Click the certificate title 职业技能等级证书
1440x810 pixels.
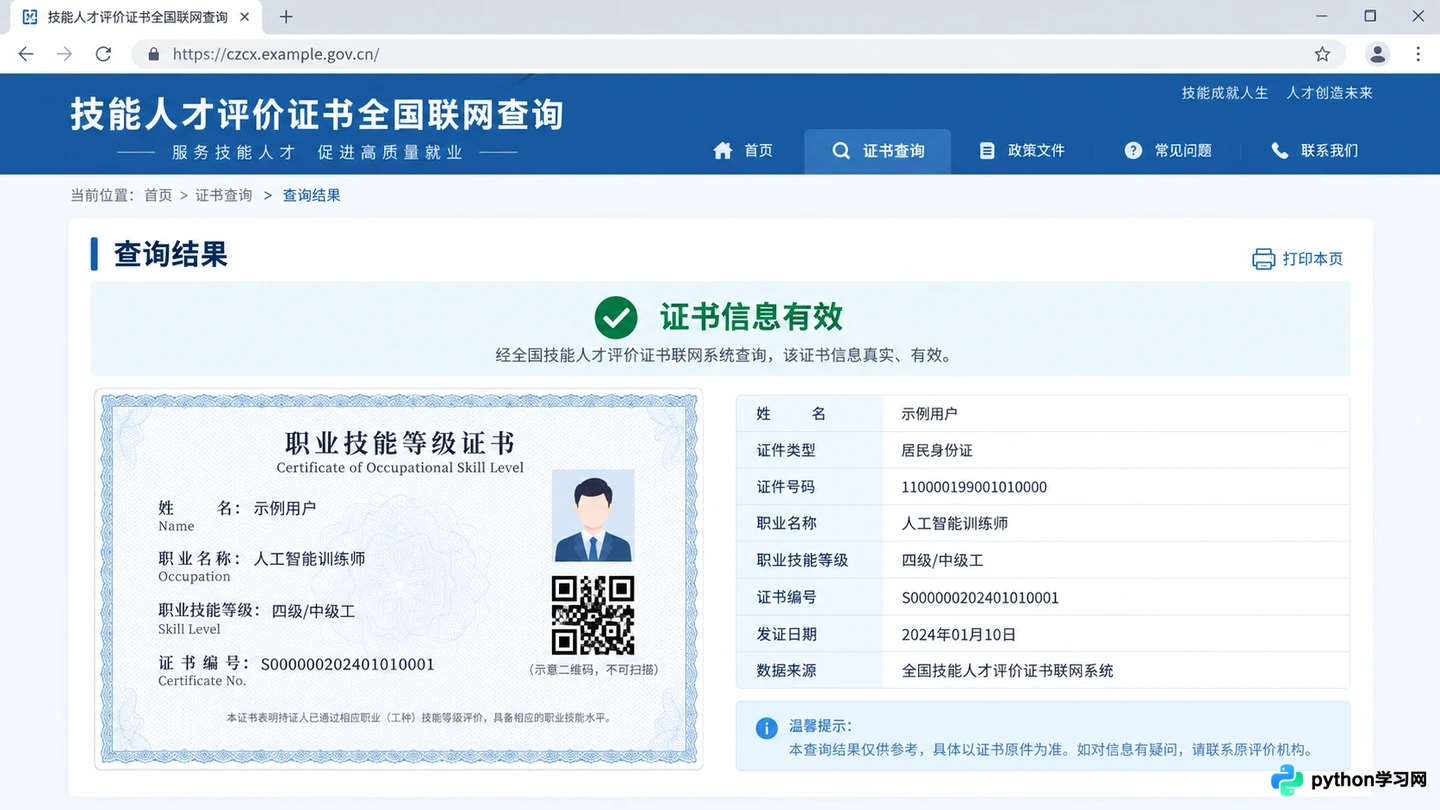click(x=400, y=443)
